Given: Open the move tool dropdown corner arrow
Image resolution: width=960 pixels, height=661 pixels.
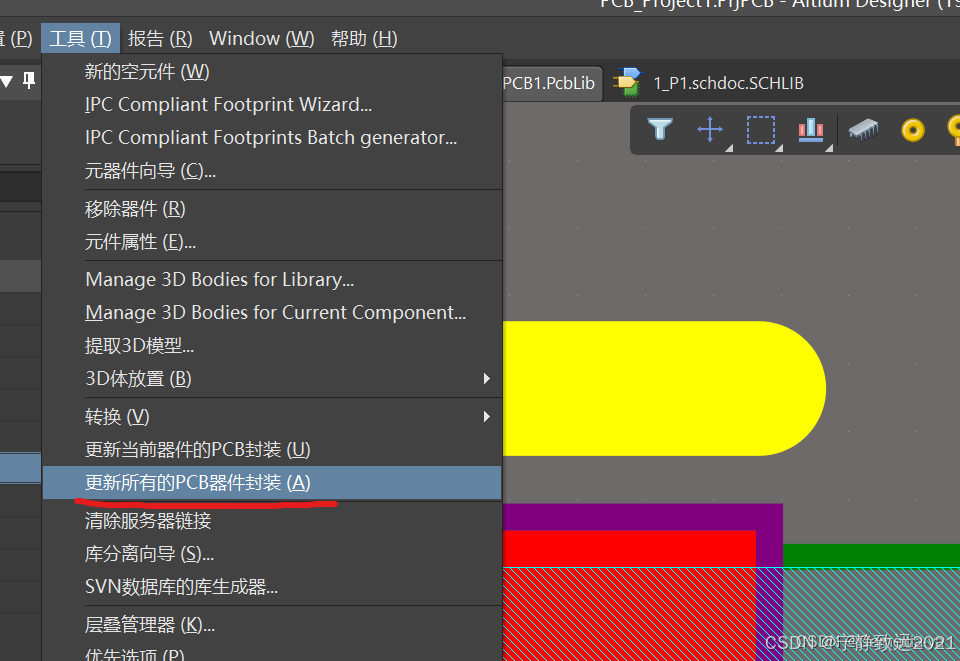Looking at the screenshot, I should [x=729, y=148].
